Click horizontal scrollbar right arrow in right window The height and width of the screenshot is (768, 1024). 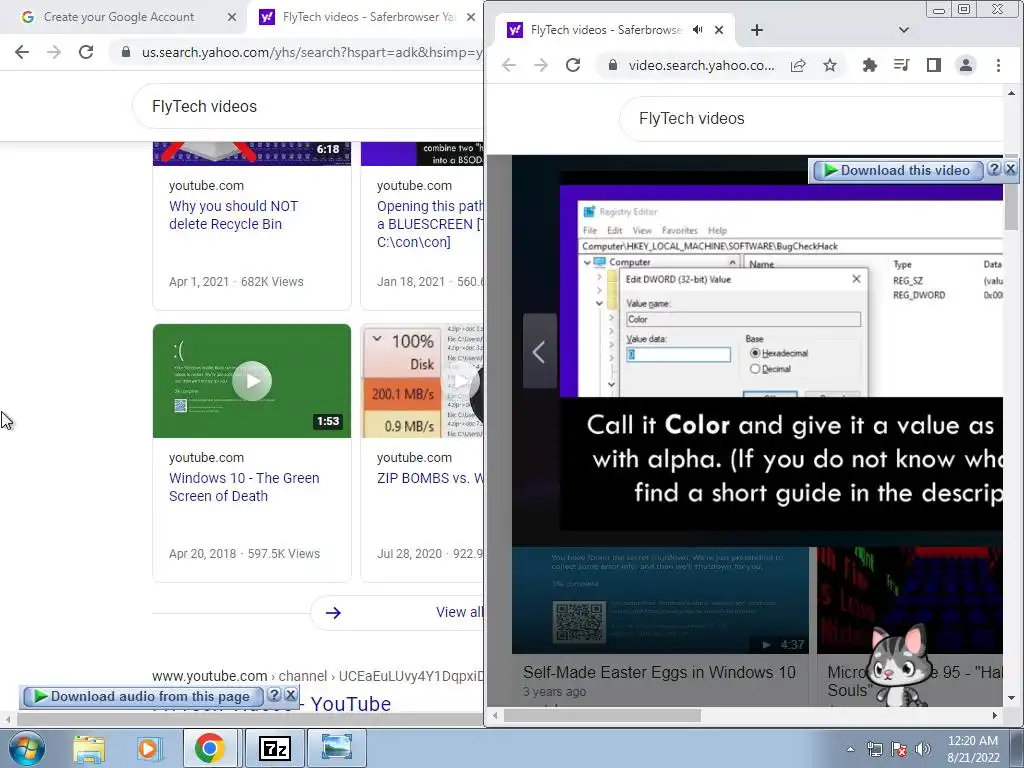click(x=995, y=716)
